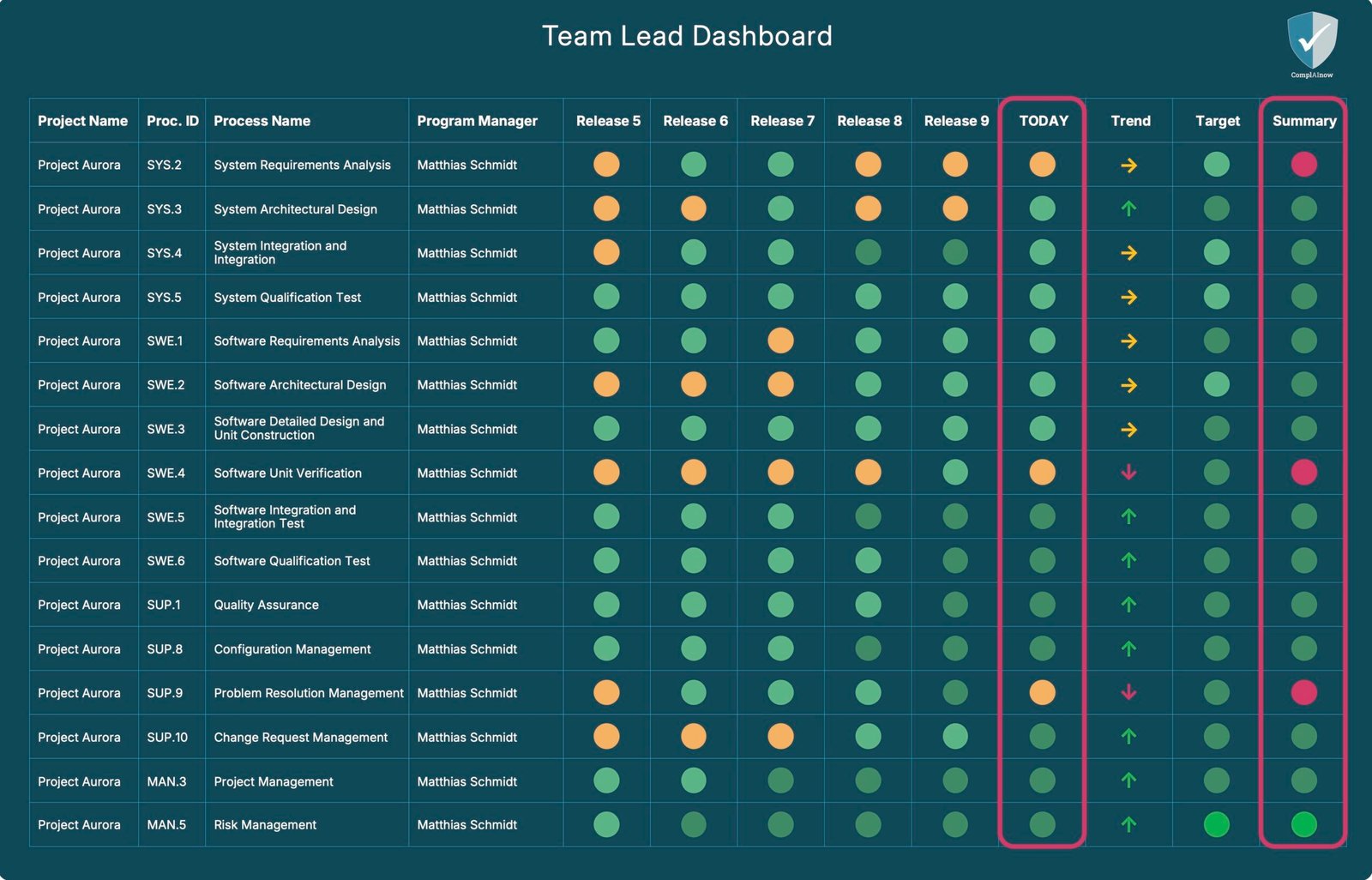Click the SUP.10 green upward trend arrow
The height and width of the screenshot is (880, 1372).
tap(1129, 737)
